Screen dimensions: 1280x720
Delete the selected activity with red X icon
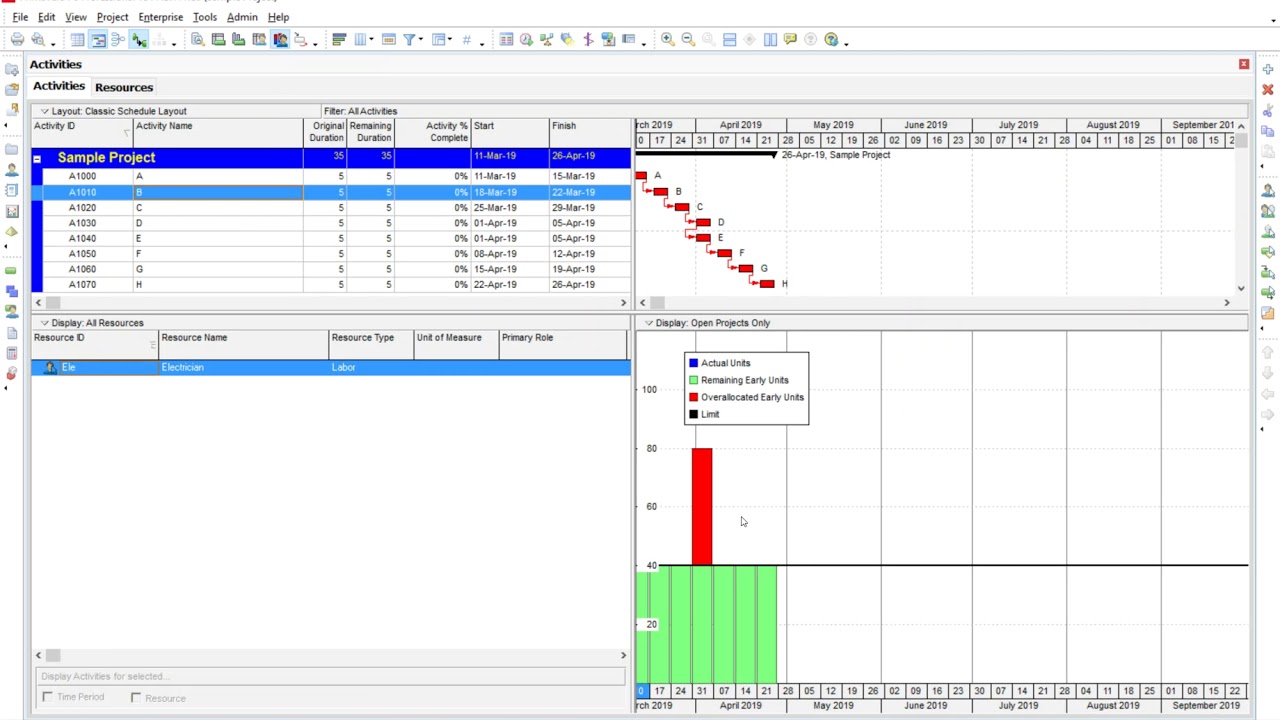pos(1268,90)
